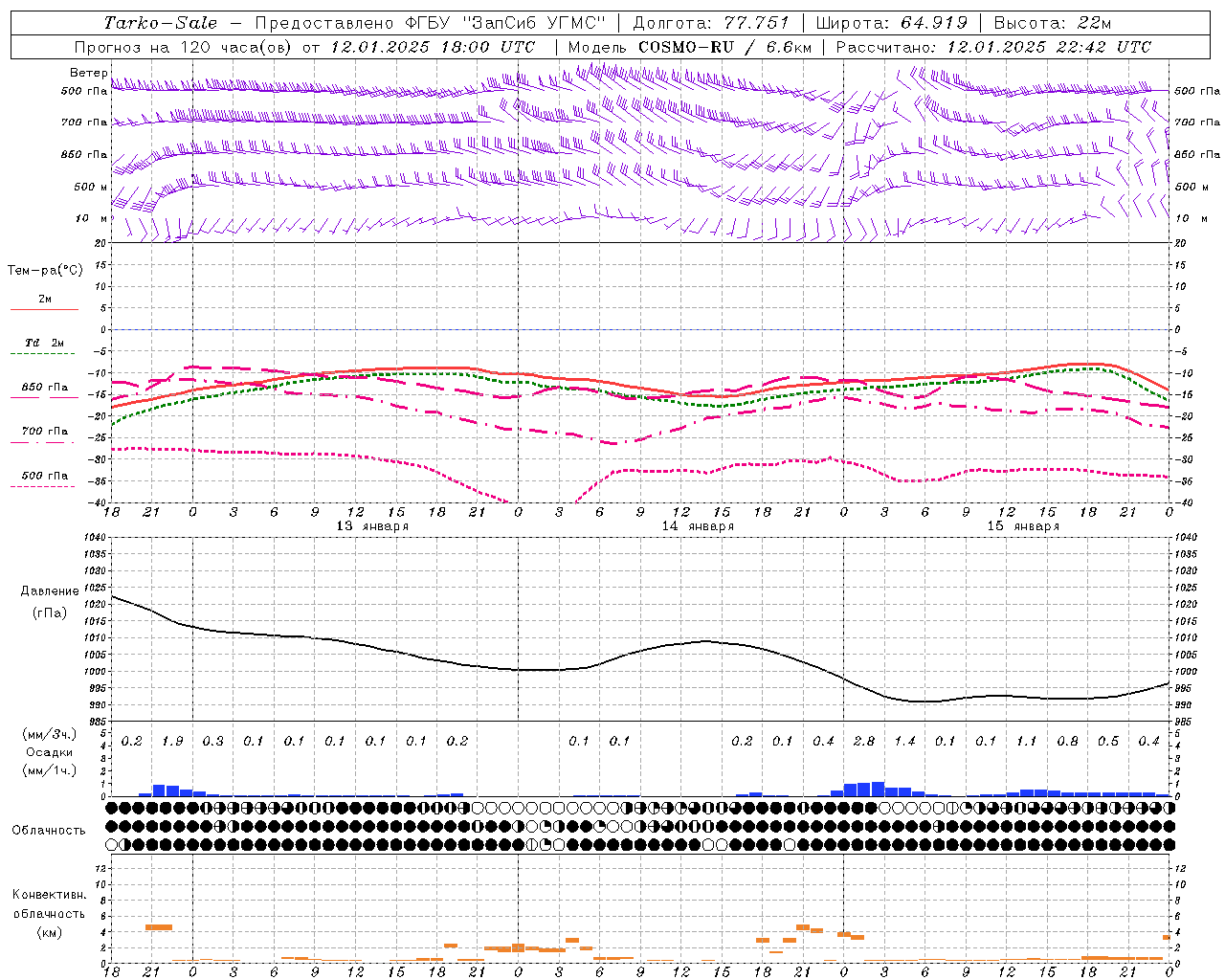Click the 1.9 precipitation value
The image size is (1225, 980).
172,742
